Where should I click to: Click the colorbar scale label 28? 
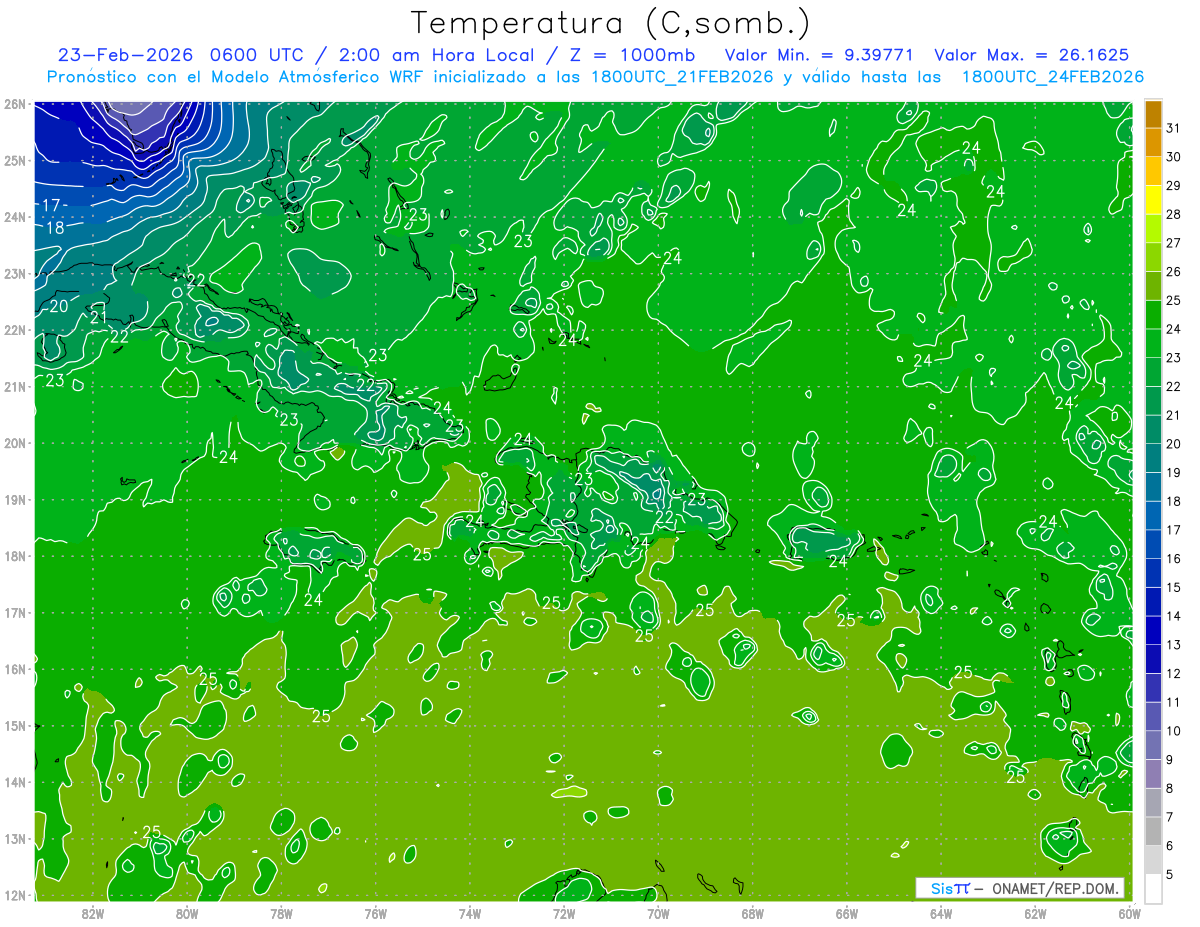click(1174, 214)
